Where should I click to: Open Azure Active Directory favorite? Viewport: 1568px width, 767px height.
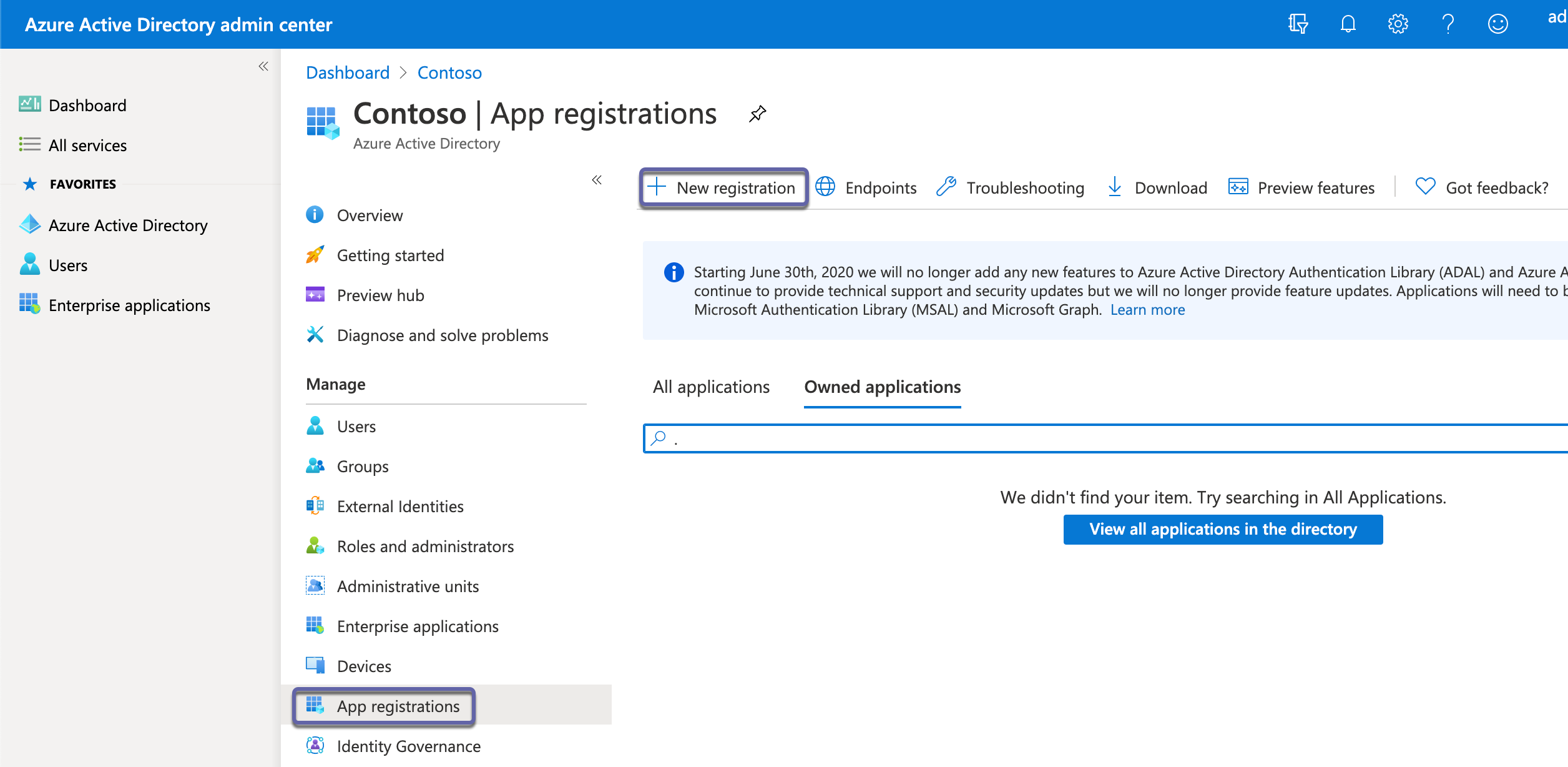click(128, 225)
